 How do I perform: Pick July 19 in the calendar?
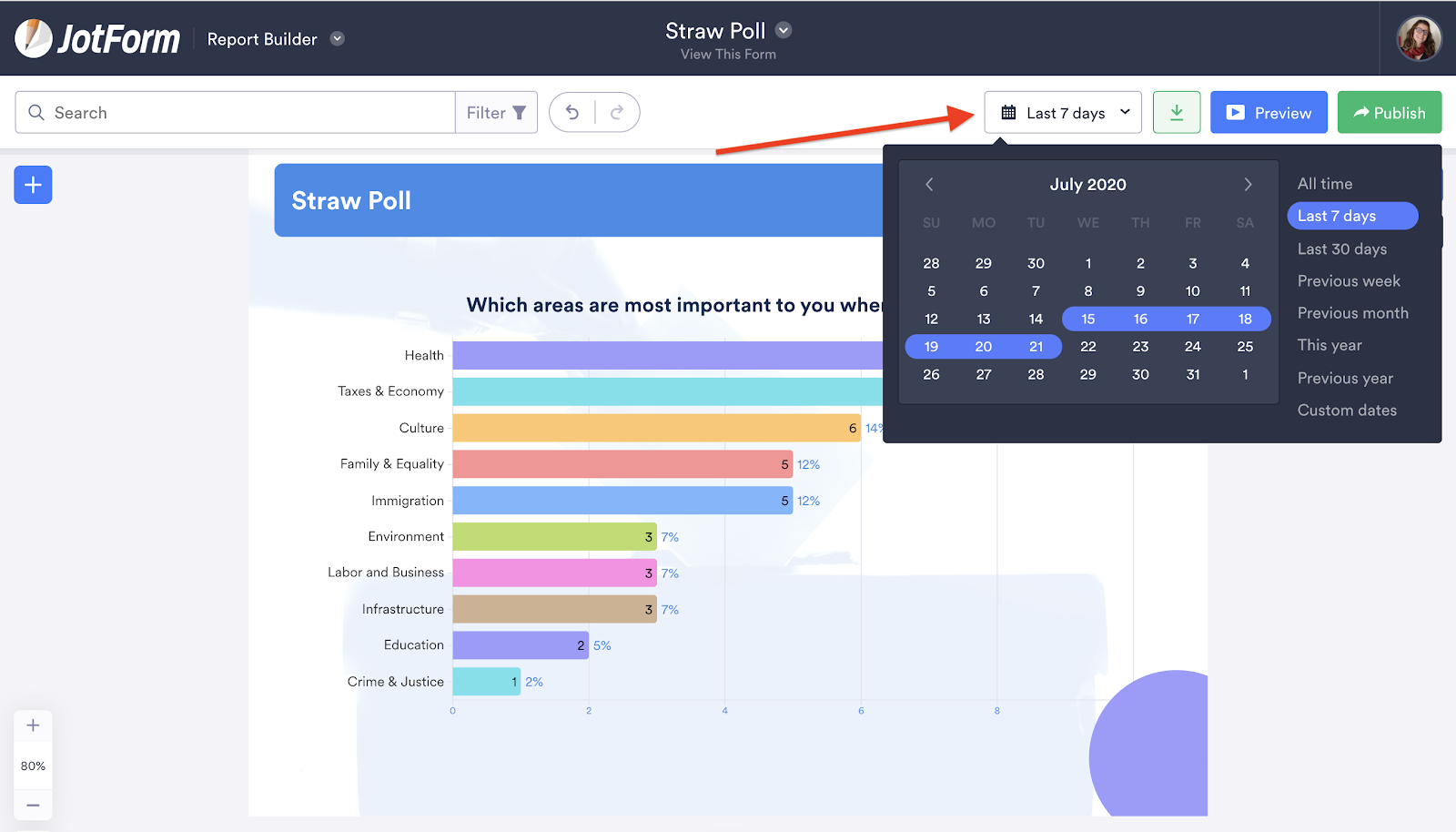click(x=931, y=347)
